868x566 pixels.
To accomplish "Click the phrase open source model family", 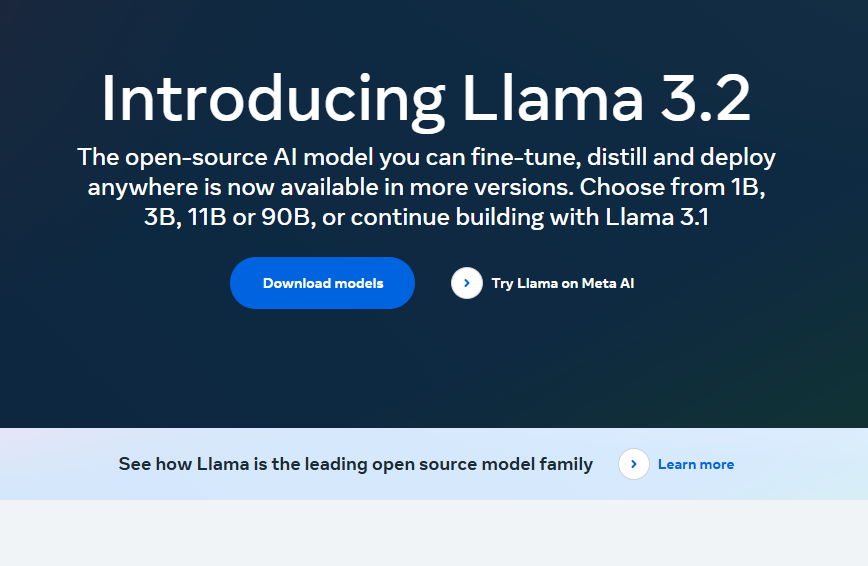I will coord(482,464).
